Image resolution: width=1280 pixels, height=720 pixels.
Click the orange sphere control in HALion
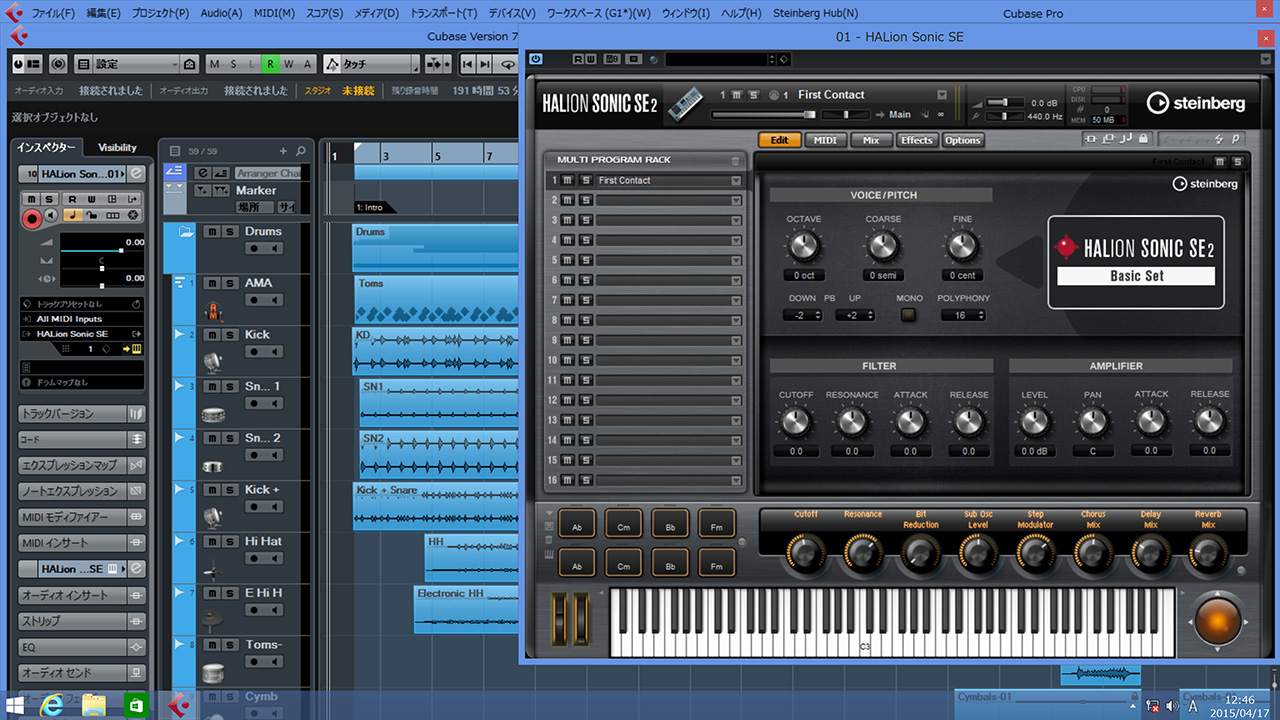click(1217, 620)
